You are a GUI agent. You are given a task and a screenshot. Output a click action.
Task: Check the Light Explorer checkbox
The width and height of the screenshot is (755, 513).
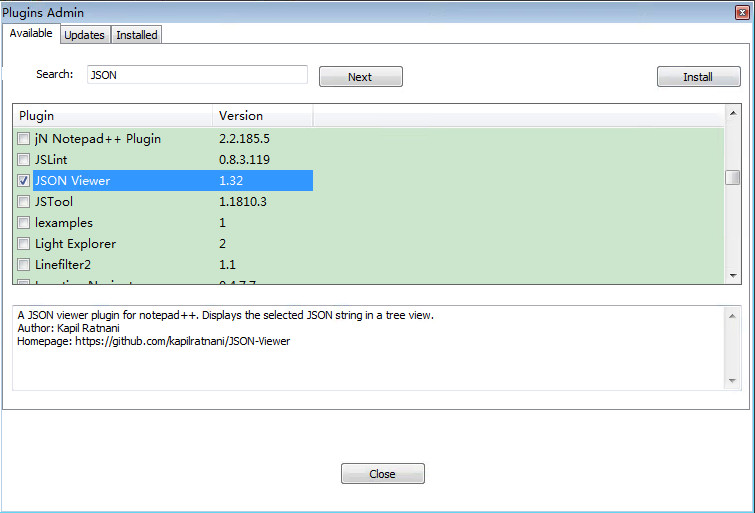point(23,244)
